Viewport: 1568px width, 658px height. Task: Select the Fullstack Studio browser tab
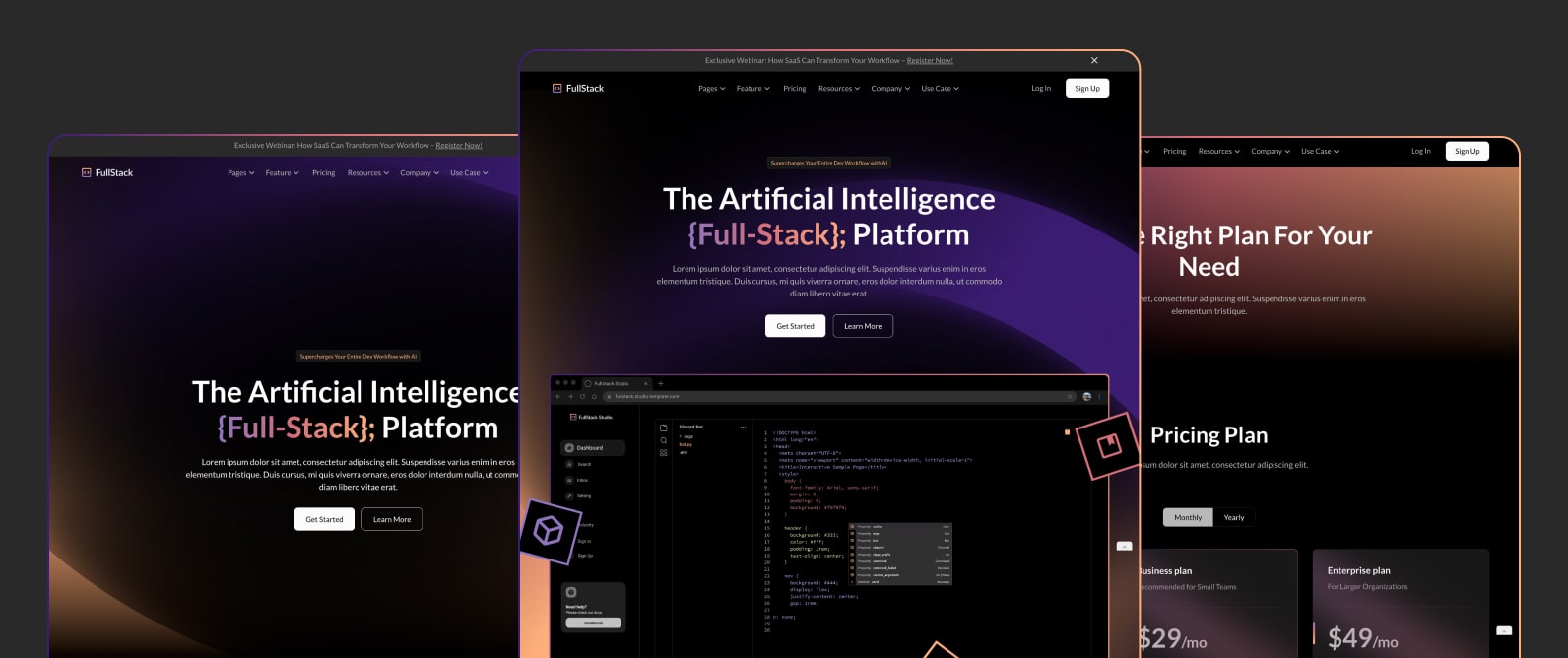618,383
